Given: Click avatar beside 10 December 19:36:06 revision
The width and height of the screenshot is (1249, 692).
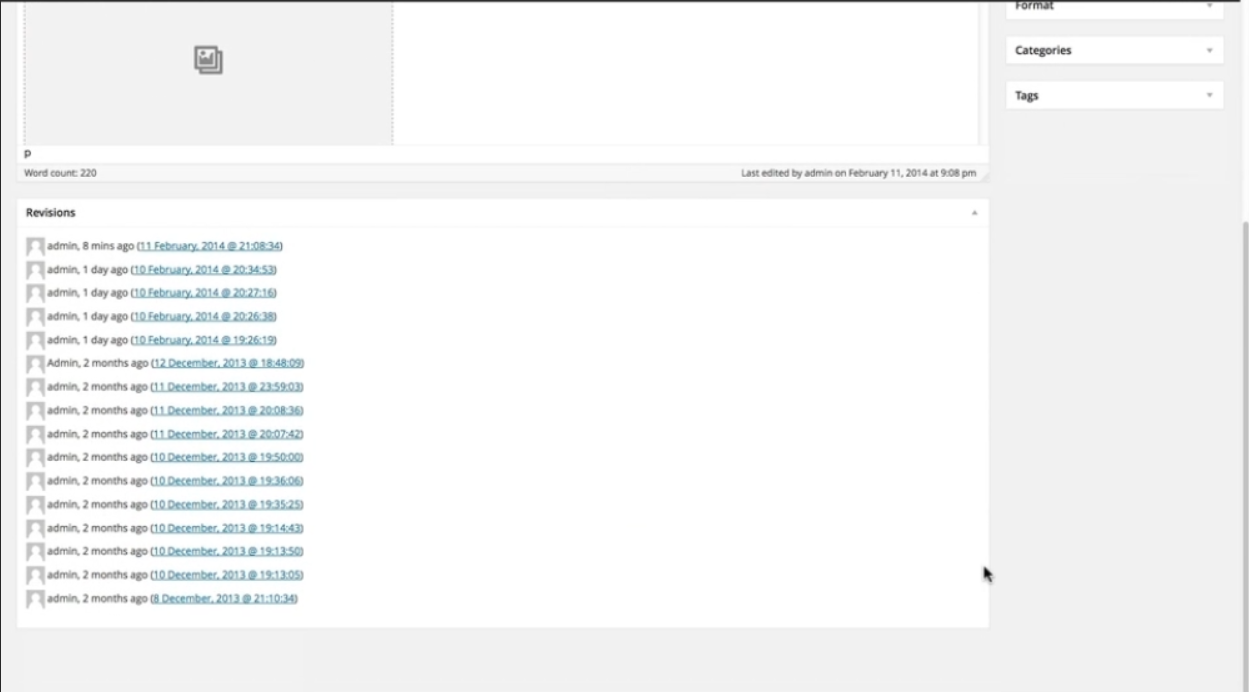Looking at the screenshot, I should click(x=36, y=481).
